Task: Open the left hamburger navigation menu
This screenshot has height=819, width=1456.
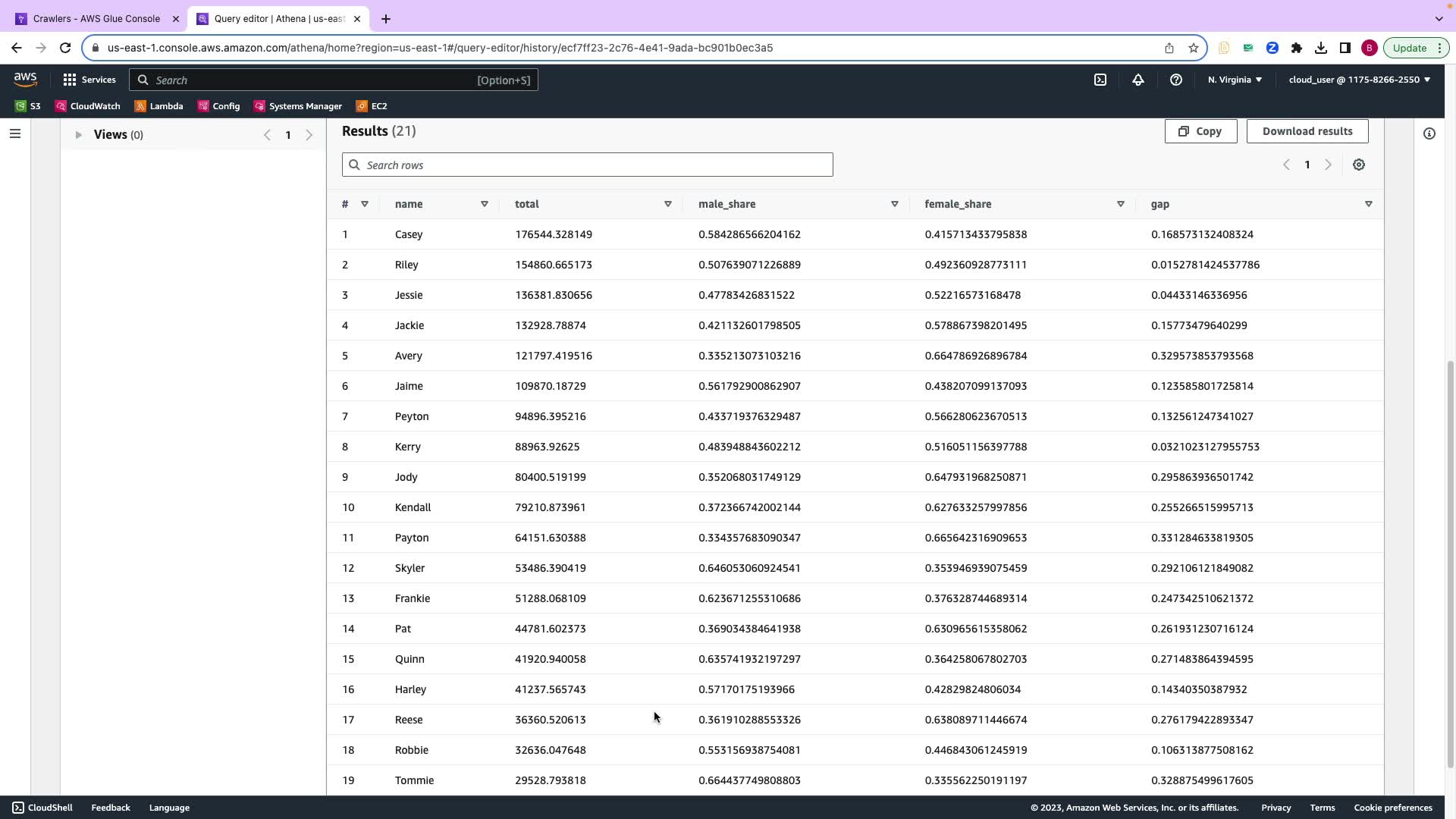Action: pos(15,134)
